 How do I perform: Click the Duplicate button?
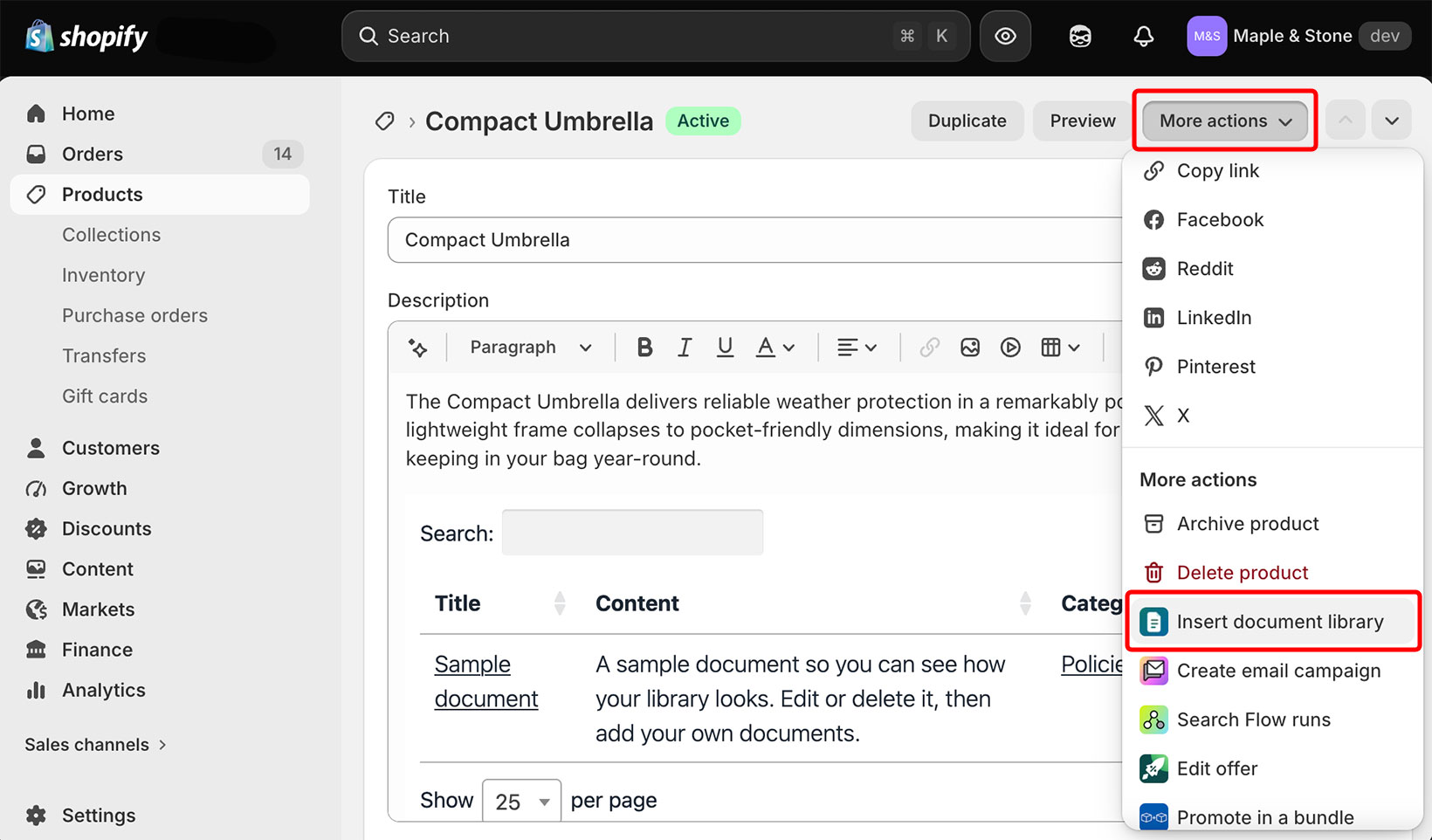point(967,120)
